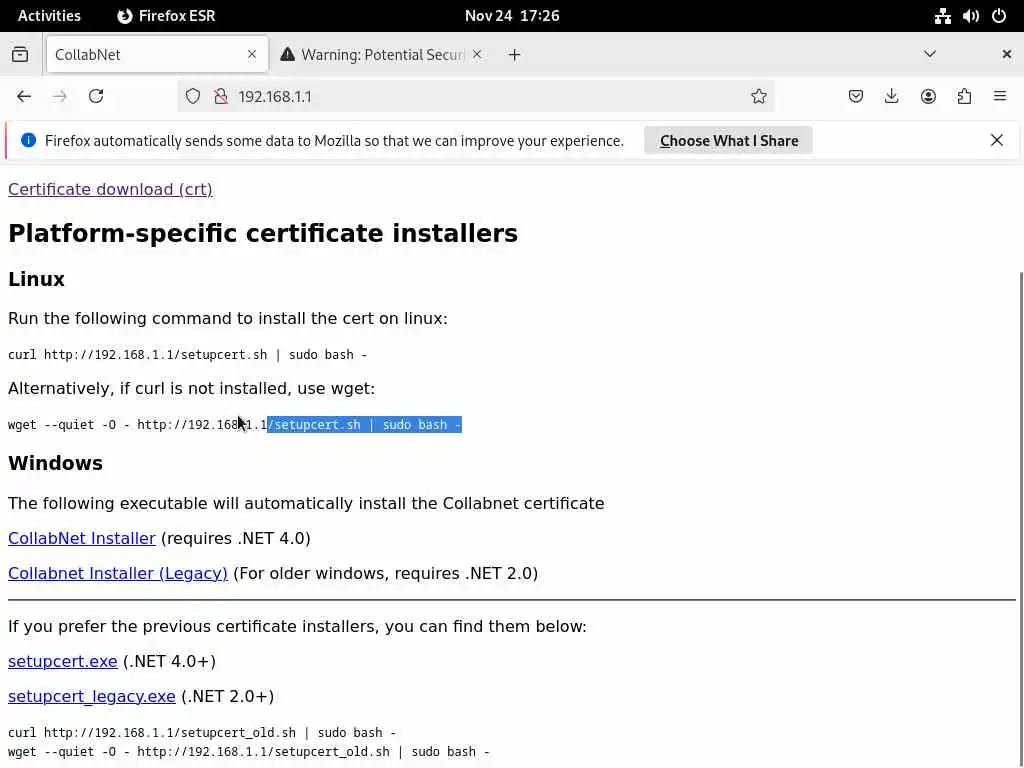Open the volume speaker icon
This screenshot has width=1024, height=768.
[x=970, y=16]
